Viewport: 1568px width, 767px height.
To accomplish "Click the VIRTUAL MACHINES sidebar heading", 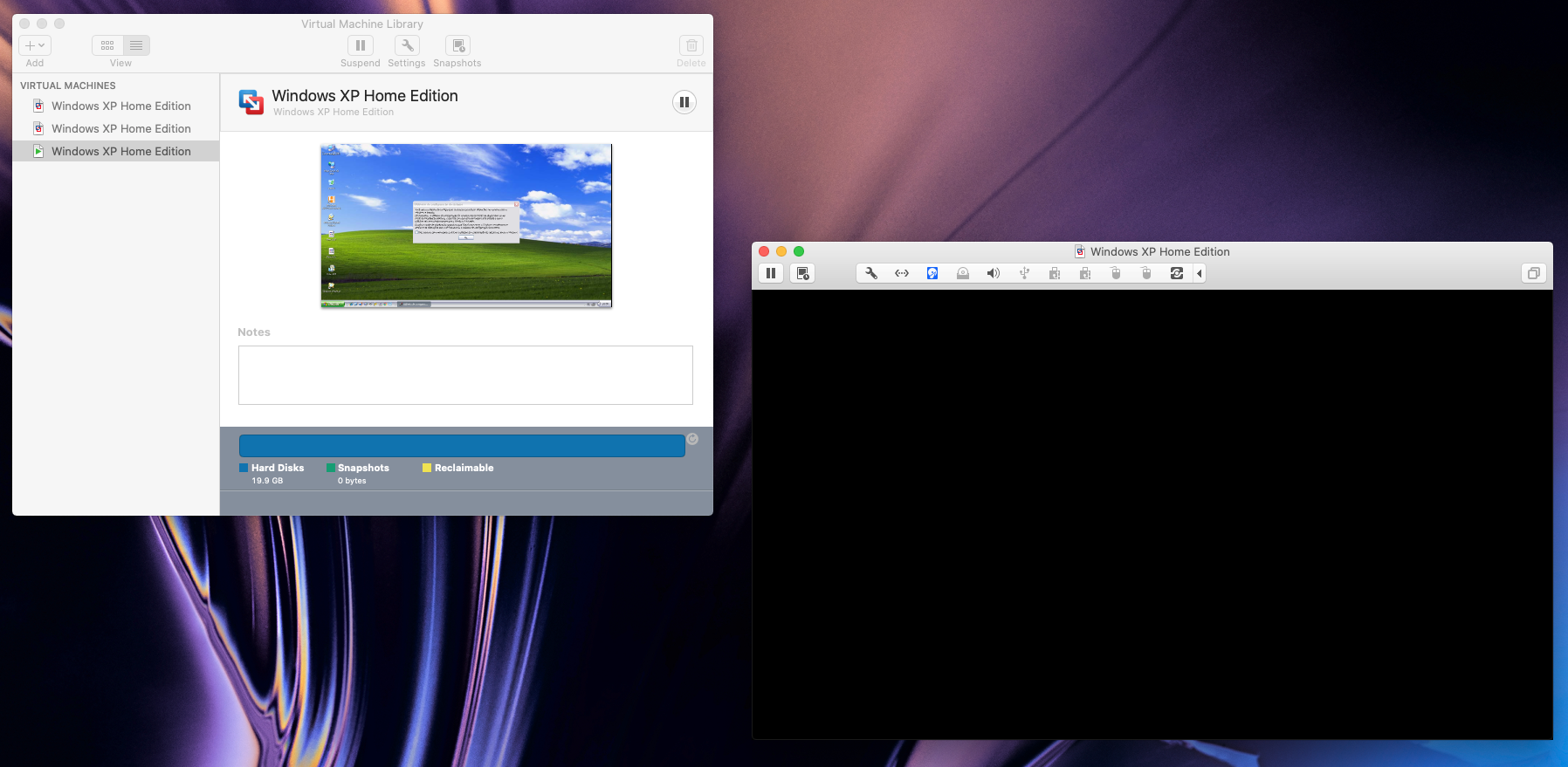I will coord(68,86).
